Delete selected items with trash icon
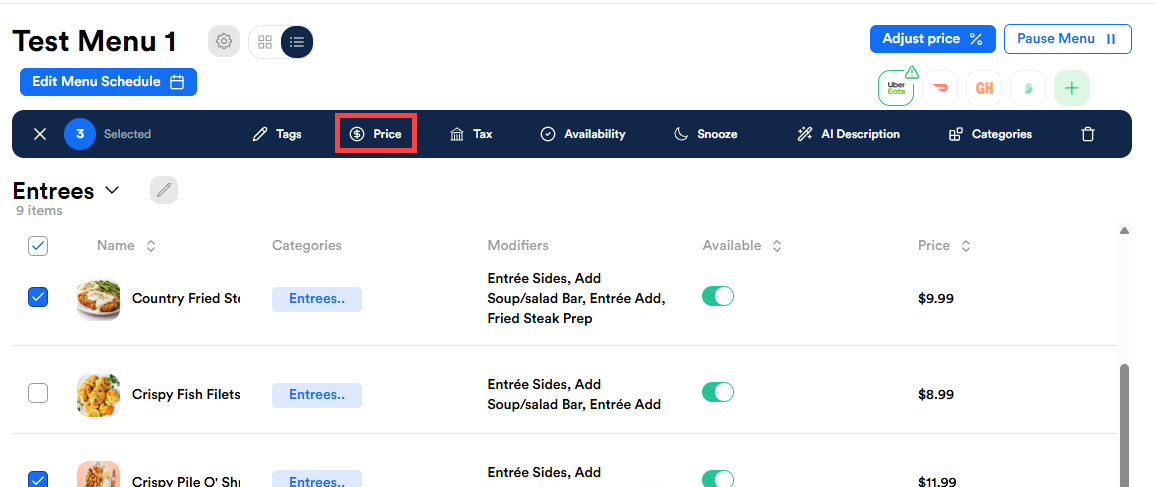Image resolution: width=1156 pixels, height=487 pixels. (1088, 134)
